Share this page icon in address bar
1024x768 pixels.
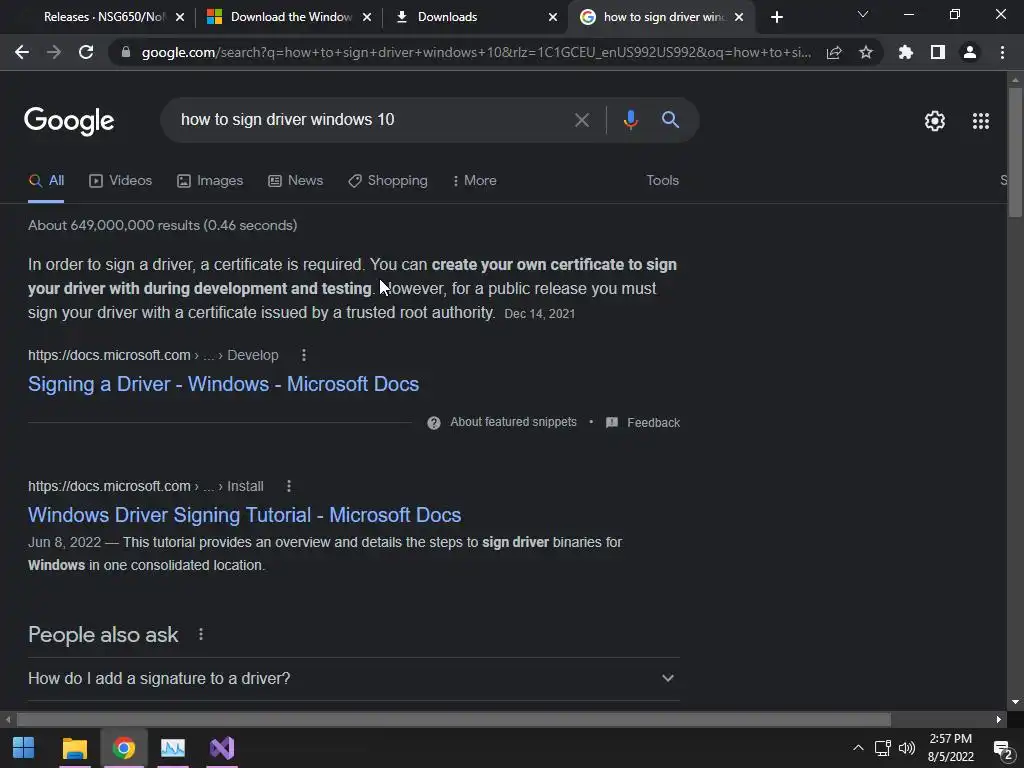click(x=834, y=53)
